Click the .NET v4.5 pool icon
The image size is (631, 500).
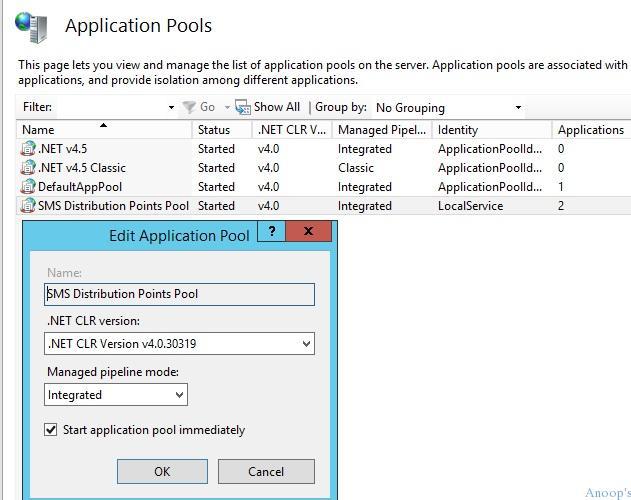tap(28, 149)
